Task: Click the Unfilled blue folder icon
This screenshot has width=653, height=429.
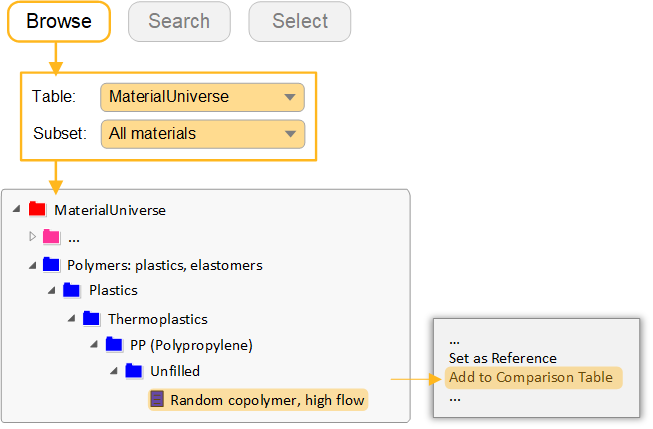Action: (x=134, y=371)
